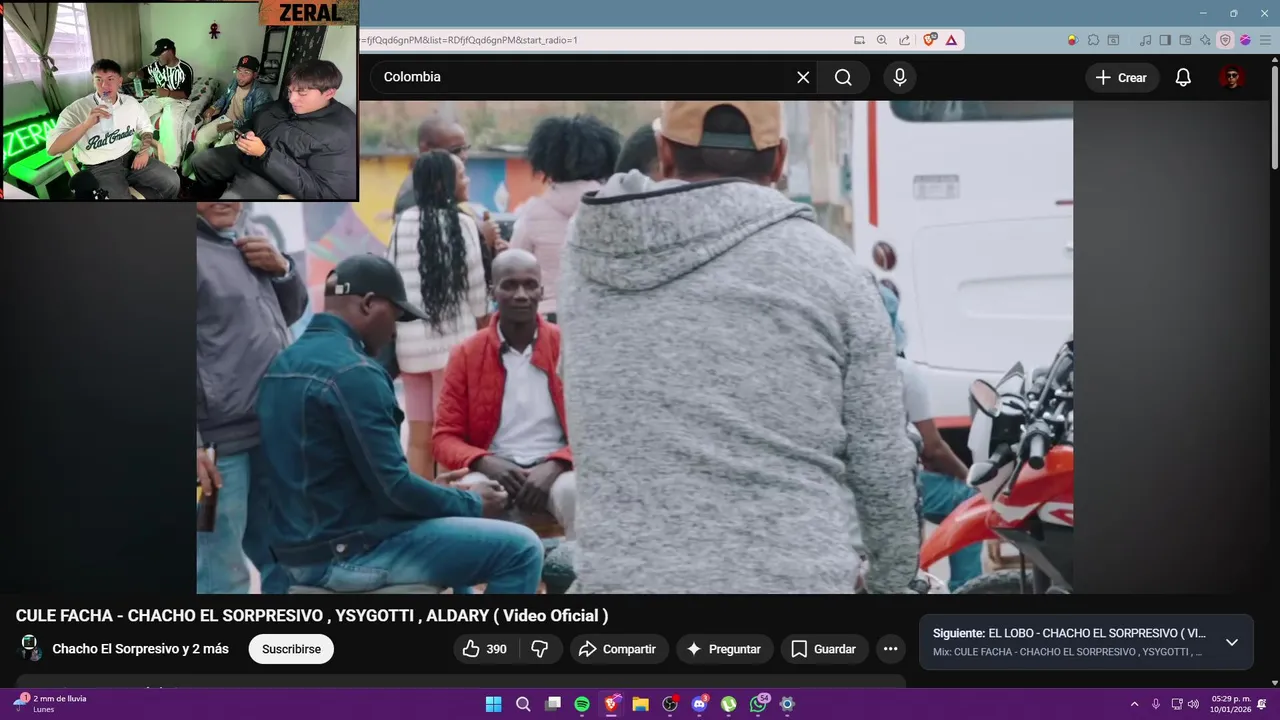Click the page vertical scrollbar thumb
This screenshot has height=720, width=1280.
point(1274,116)
